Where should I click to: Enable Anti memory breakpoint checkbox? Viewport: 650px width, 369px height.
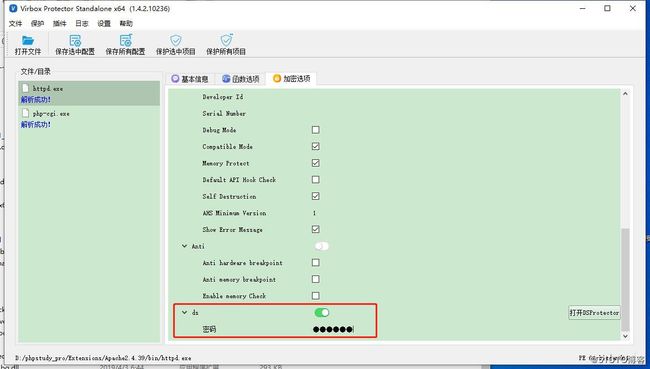click(315, 279)
